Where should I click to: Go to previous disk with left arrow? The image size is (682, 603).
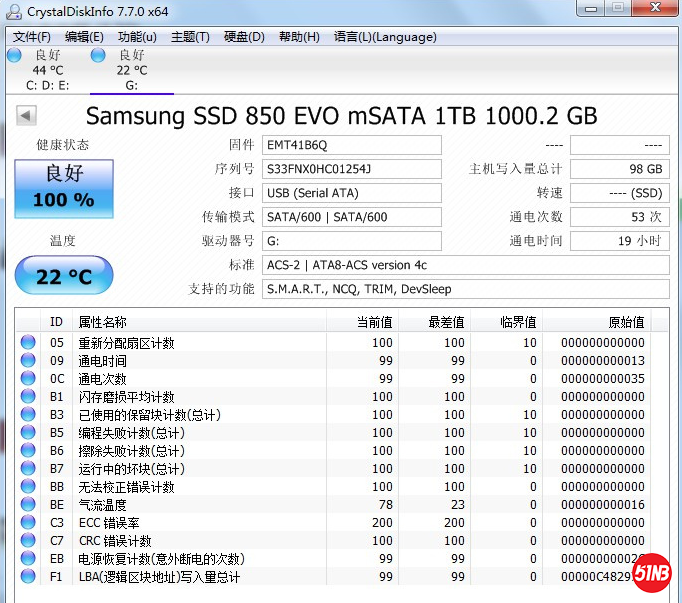tap(26, 116)
